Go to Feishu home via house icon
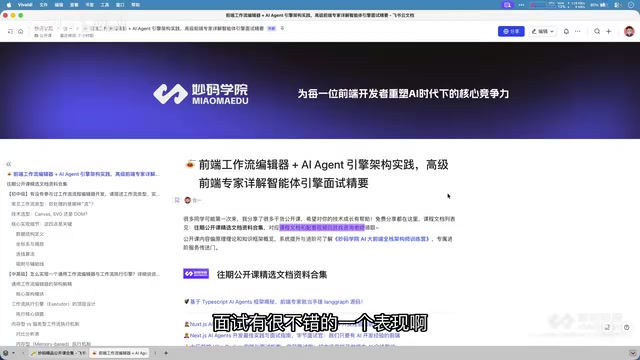The width and height of the screenshot is (640, 360). (x=20, y=31)
